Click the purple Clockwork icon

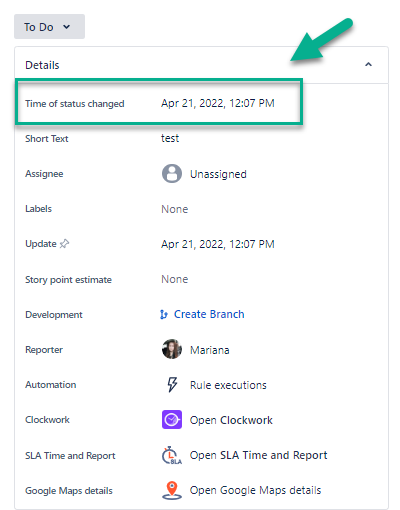point(172,419)
